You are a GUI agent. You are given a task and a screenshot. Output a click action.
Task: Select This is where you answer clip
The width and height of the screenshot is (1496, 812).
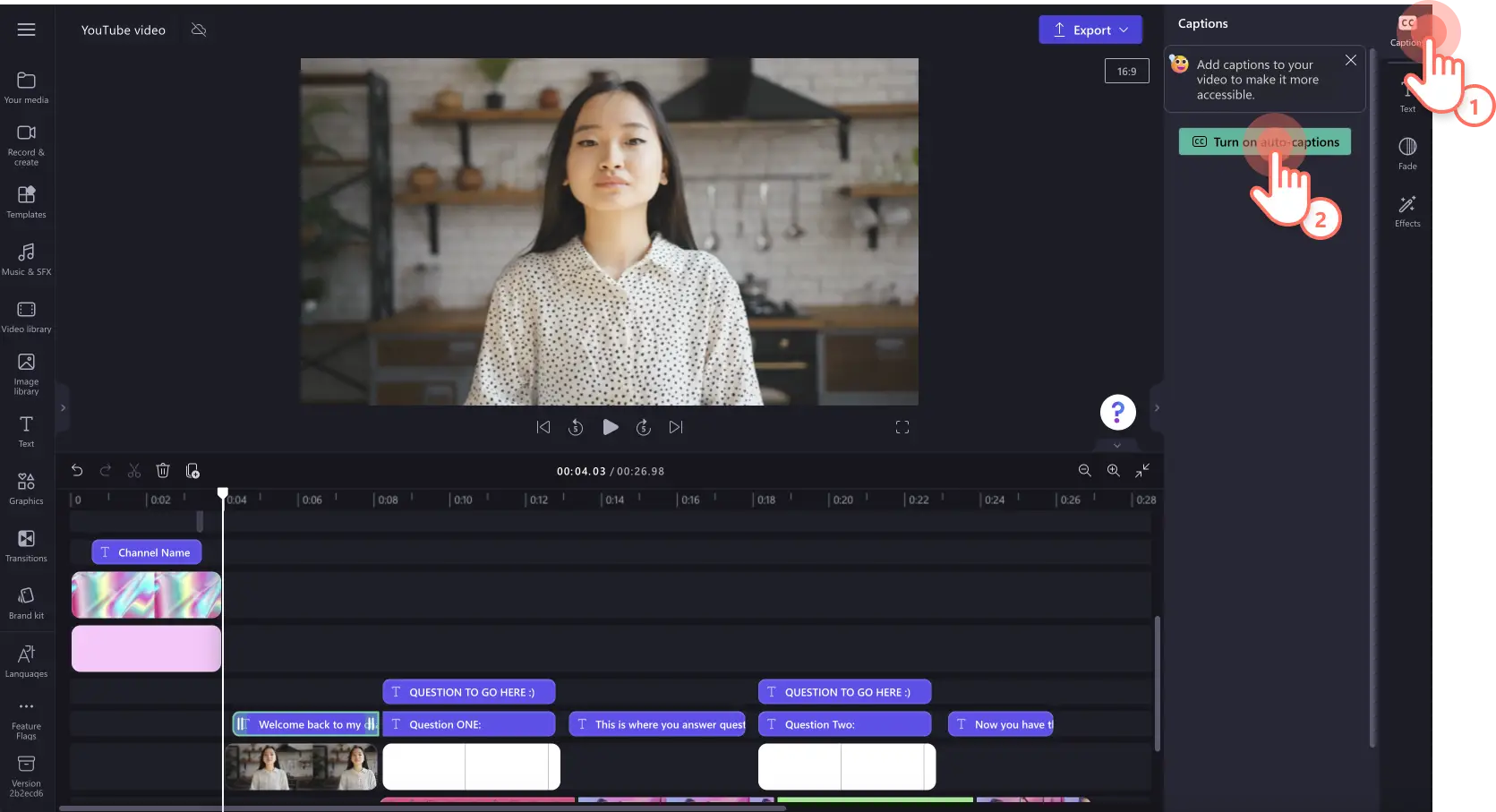tap(657, 724)
